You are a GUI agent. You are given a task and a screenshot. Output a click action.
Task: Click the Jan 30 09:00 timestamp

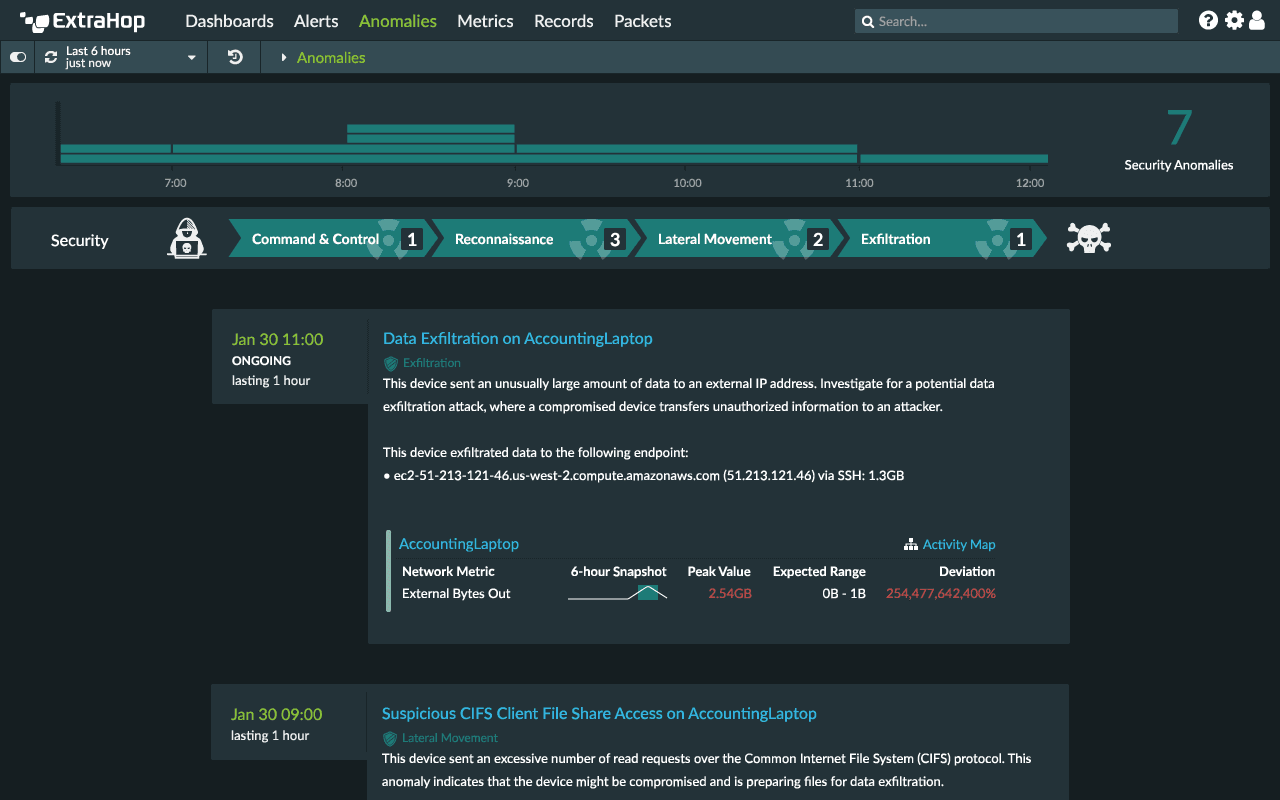(x=277, y=714)
